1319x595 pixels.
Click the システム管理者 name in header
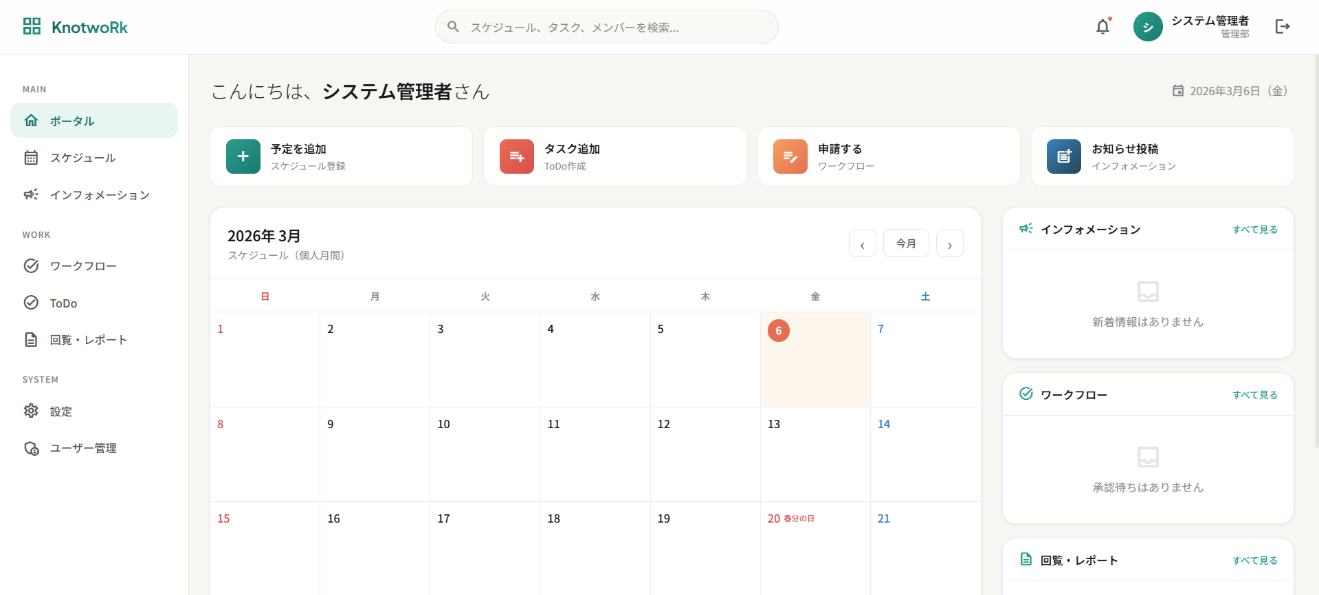click(x=1210, y=20)
